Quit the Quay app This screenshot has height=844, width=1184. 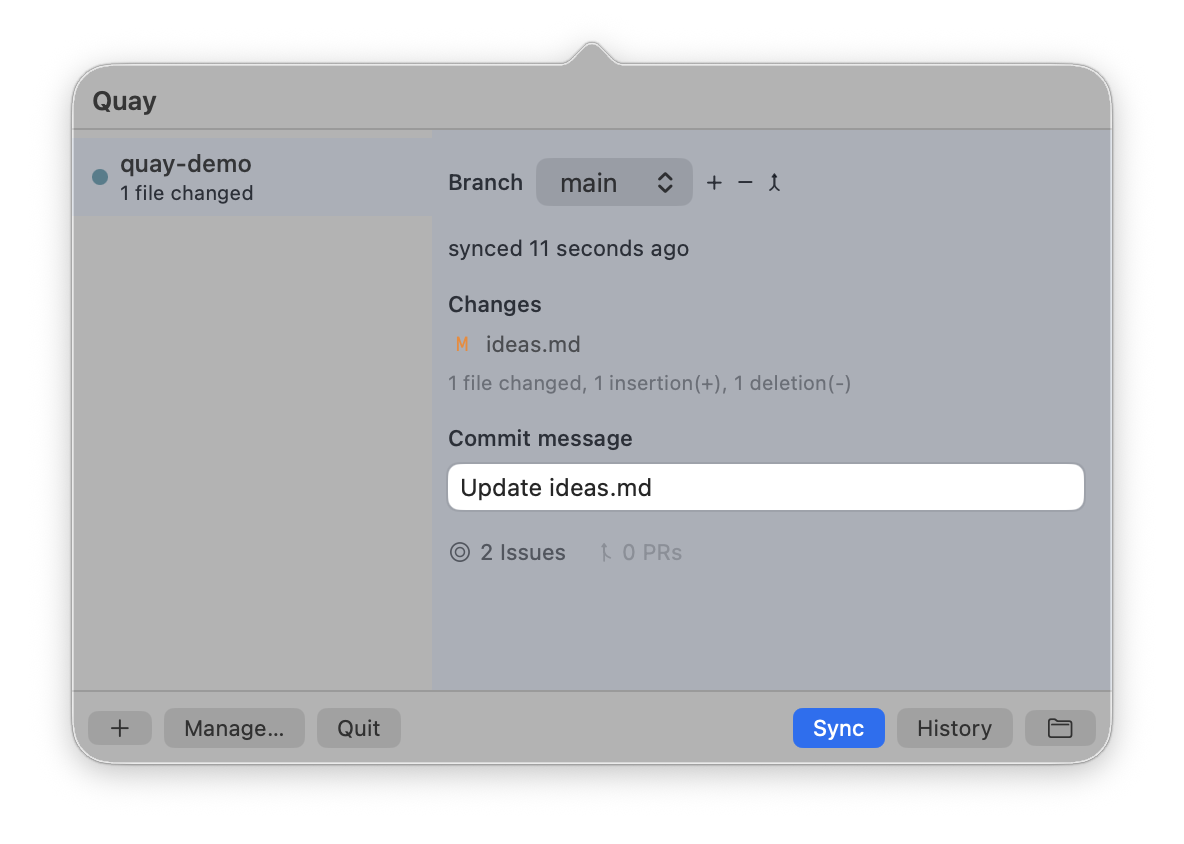coord(358,728)
